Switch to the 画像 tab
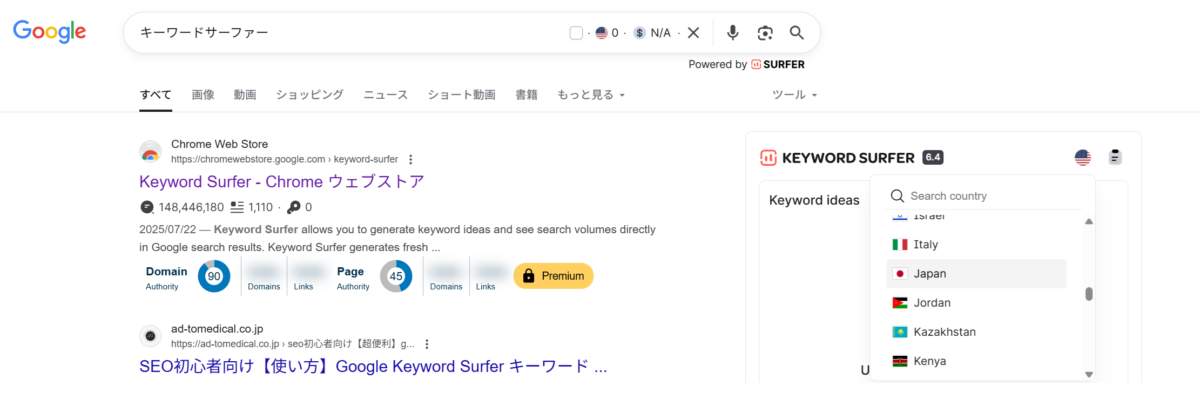Screen dimensions: 1200x406 tap(203, 95)
